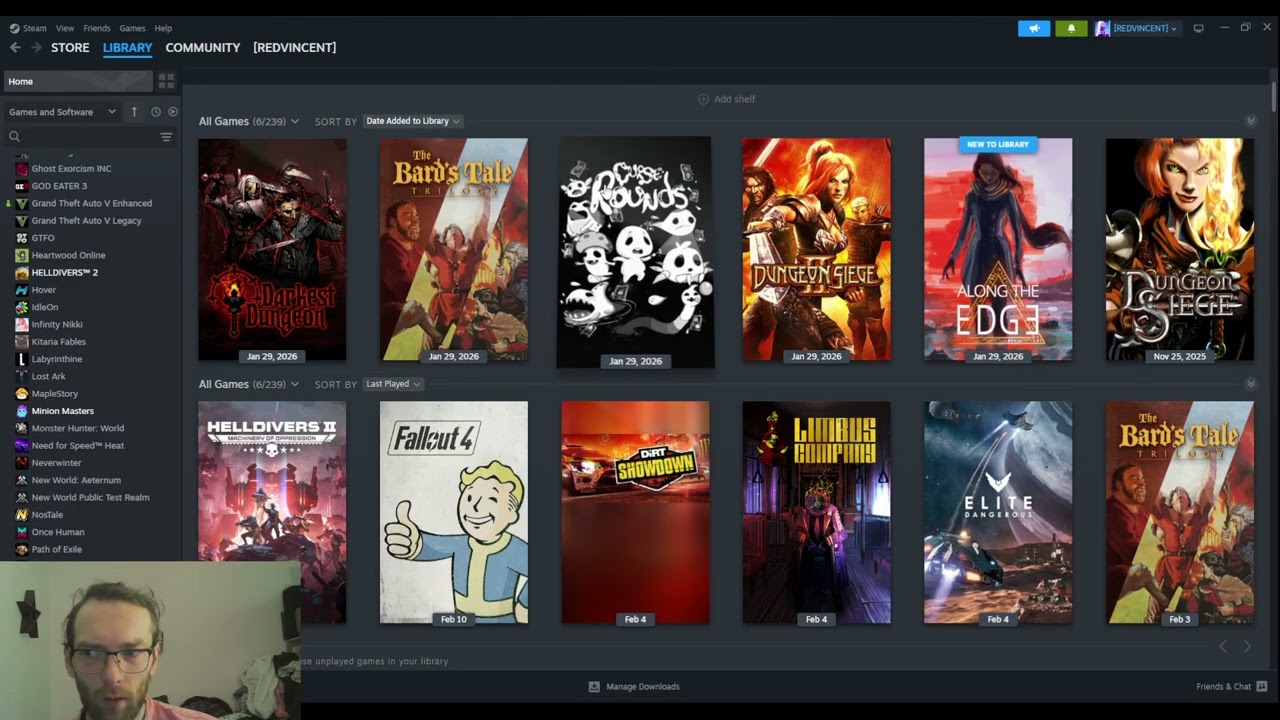Click the library vertical scrollbar
The width and height of the screenshot is (1280, 720).
point(1274,96)
